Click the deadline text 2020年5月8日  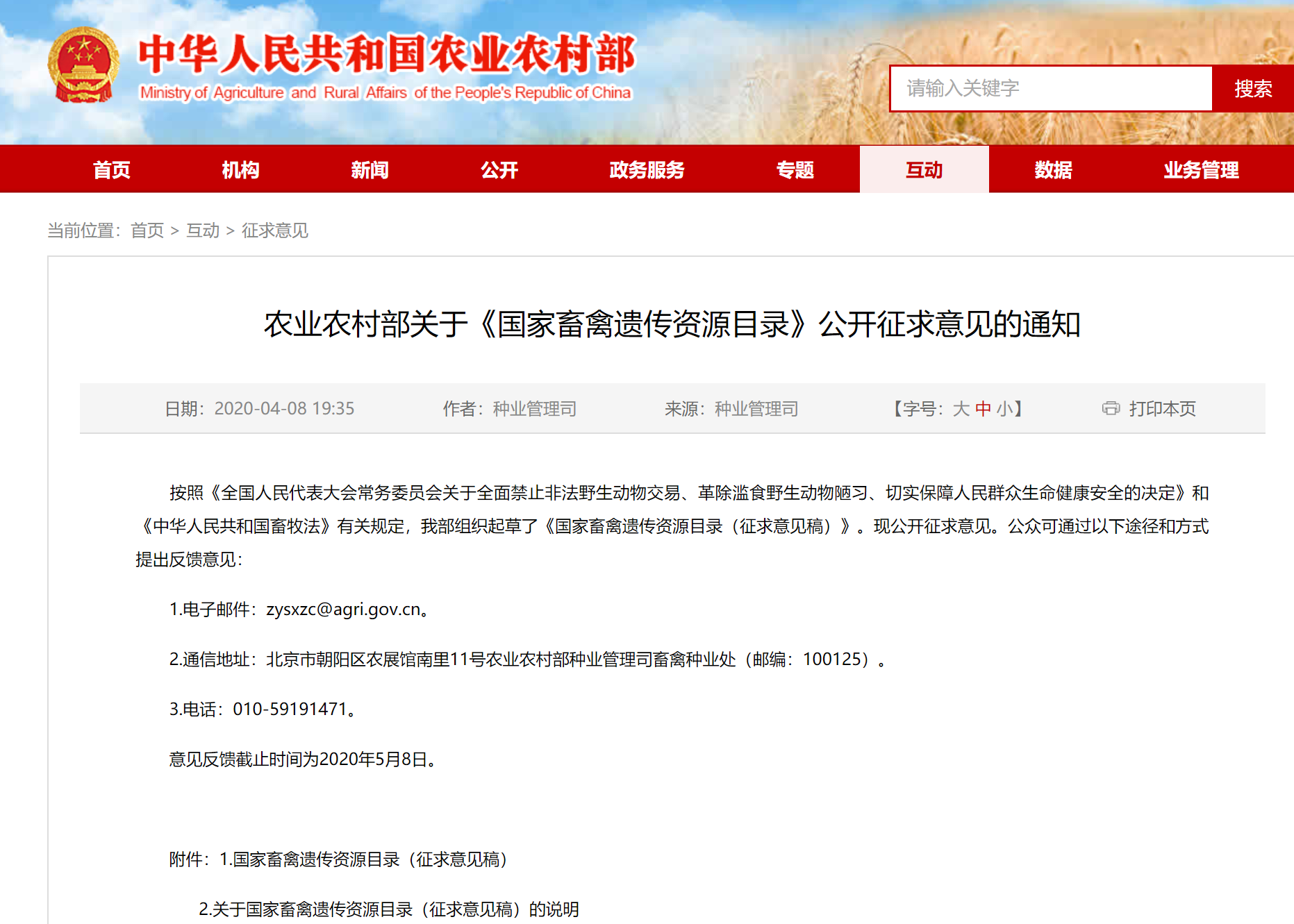(373, 759)
